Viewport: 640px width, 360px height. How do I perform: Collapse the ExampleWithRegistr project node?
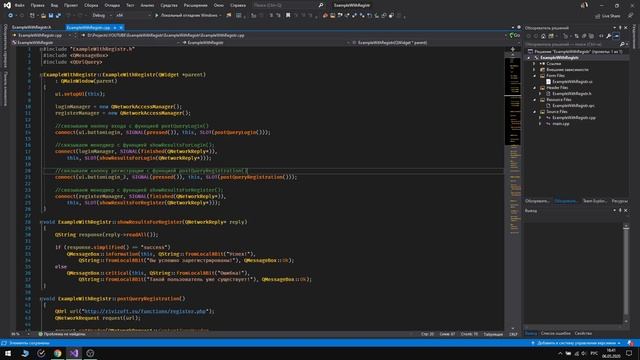click(x=529, y=58)
